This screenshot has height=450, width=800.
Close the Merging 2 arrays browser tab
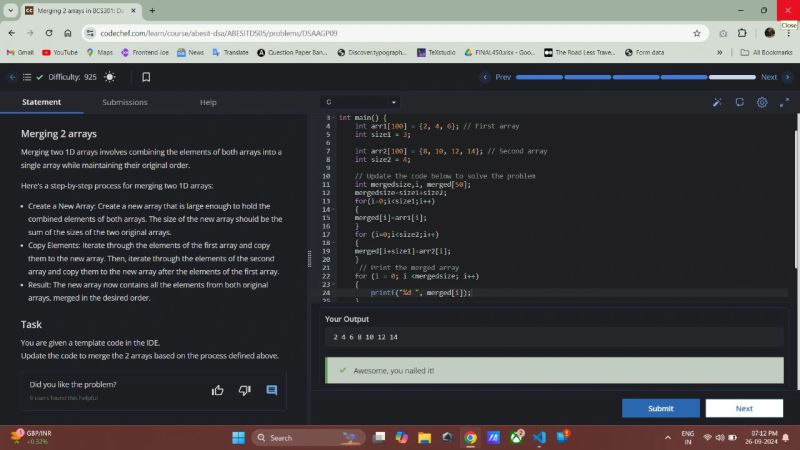click(133, 10)
